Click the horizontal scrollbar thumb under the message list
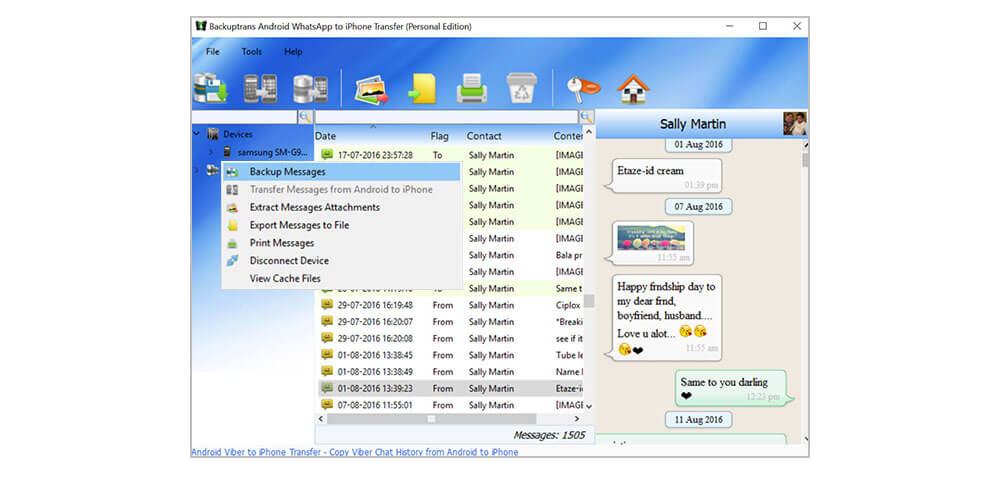Image resolution: width=1000 pixels, height=500 pixels. pos(432,419)
